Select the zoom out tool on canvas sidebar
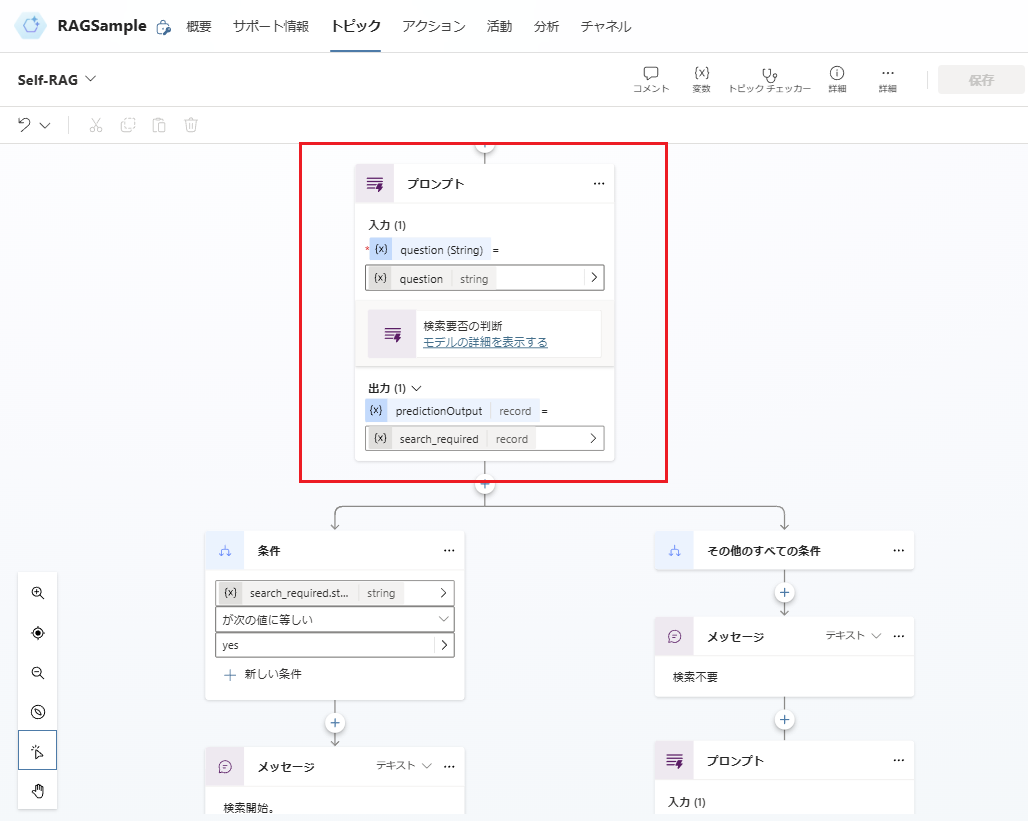This screenshot has width=1028, height=821. pos(37,672)
